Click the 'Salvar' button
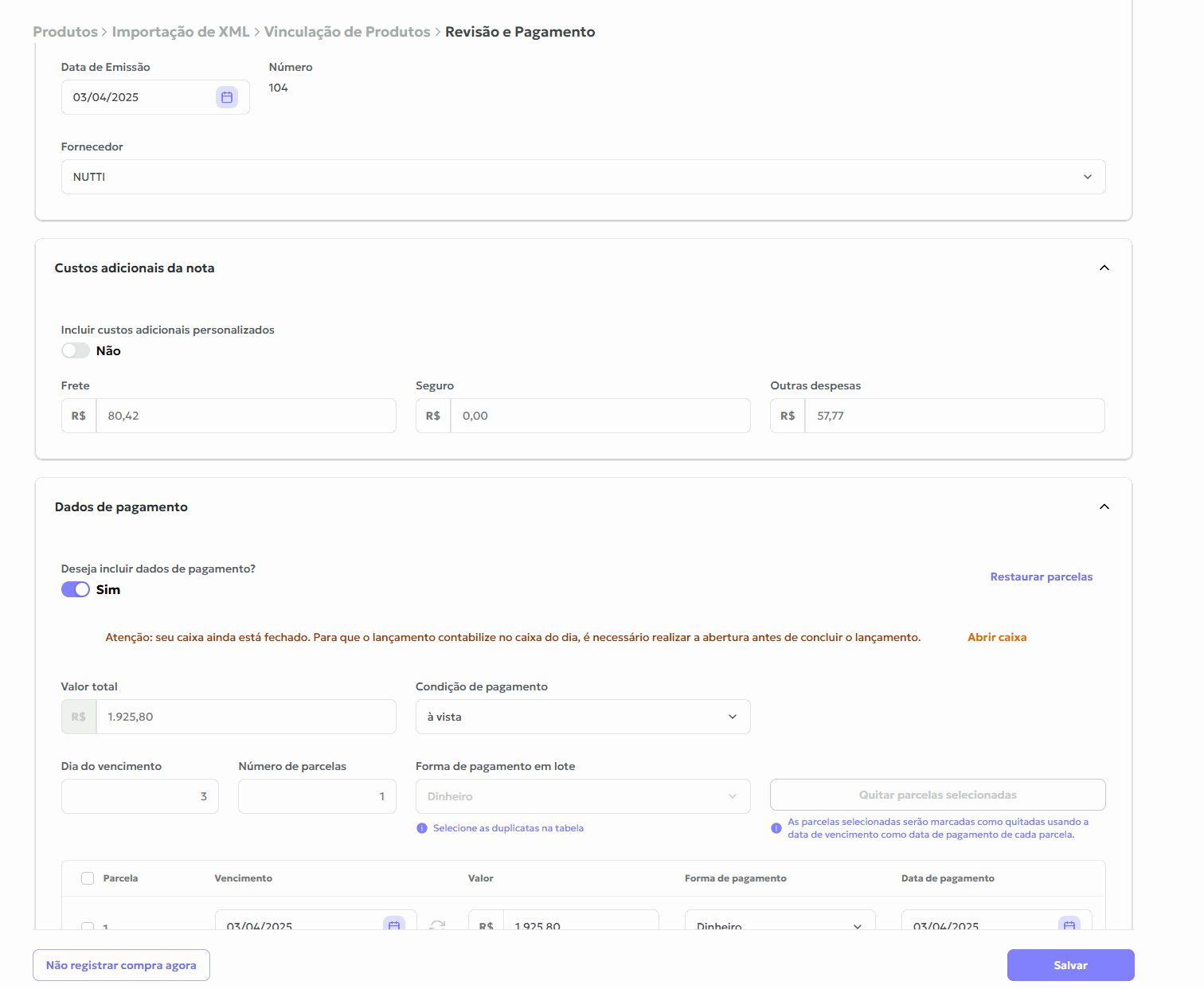The width and height of the screenshot is (1204, 989). [1070, 965]
